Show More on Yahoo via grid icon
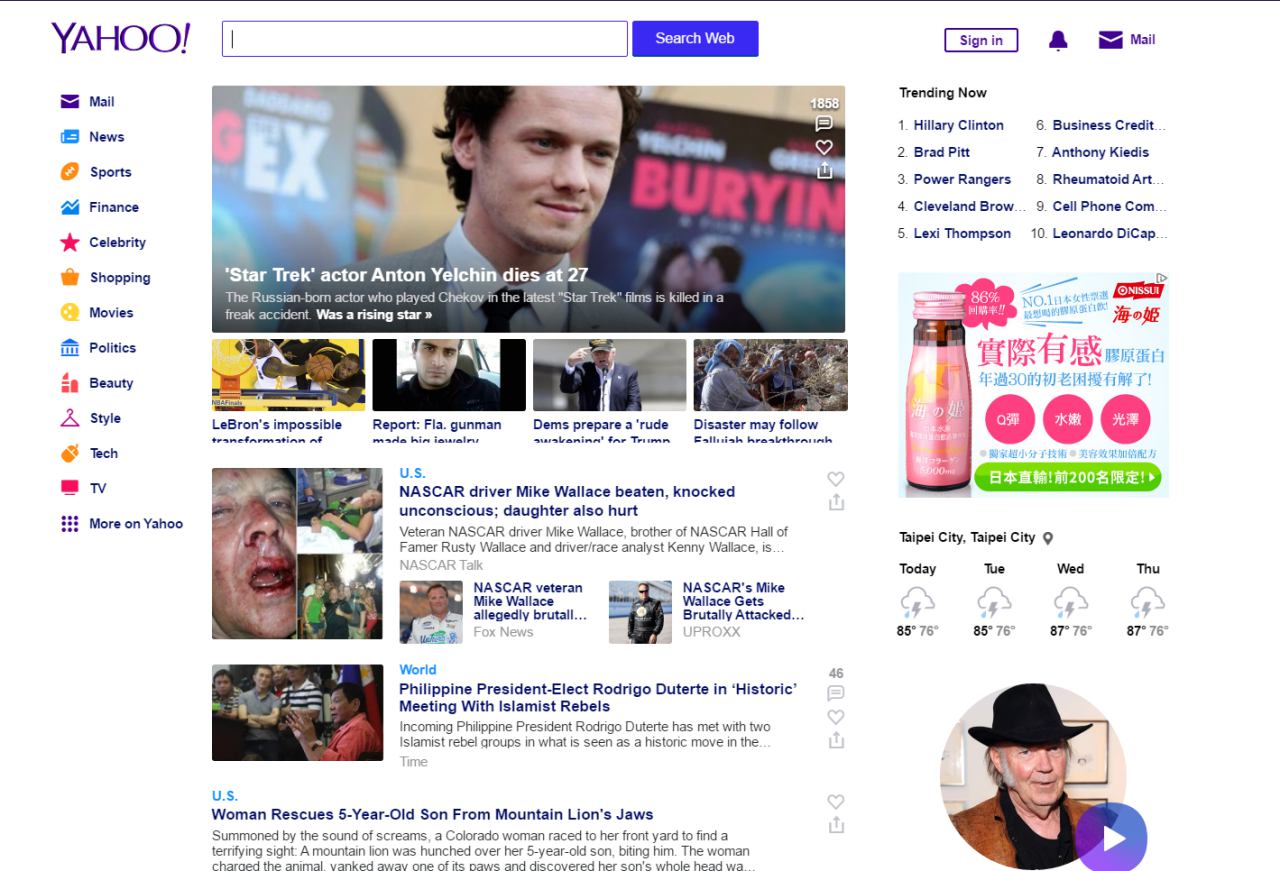Viewport: 1280px width, 871px height. click(x=70, y=523)
